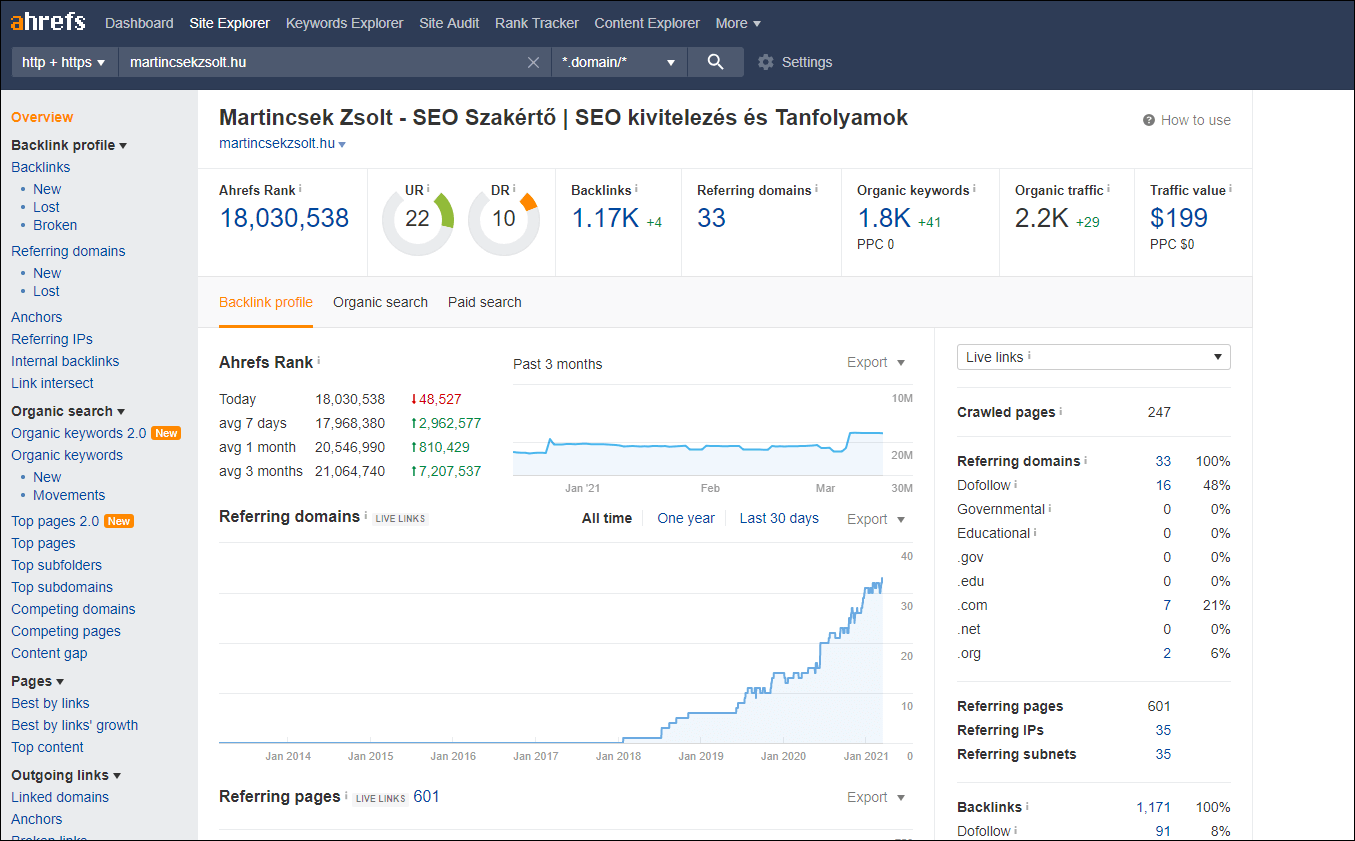Go to Dashboard in top navigation
The width and height of the screenshot is (1355, 841).
point(139,23)
